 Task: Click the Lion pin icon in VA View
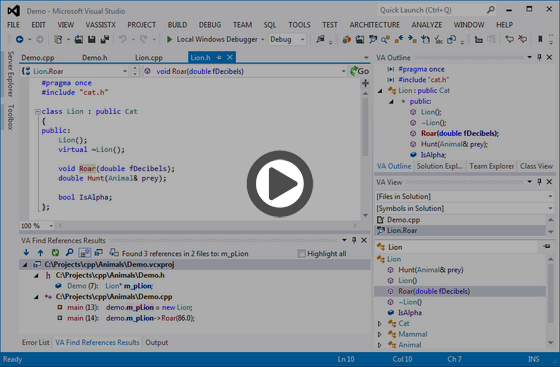[x=546, y=246]
